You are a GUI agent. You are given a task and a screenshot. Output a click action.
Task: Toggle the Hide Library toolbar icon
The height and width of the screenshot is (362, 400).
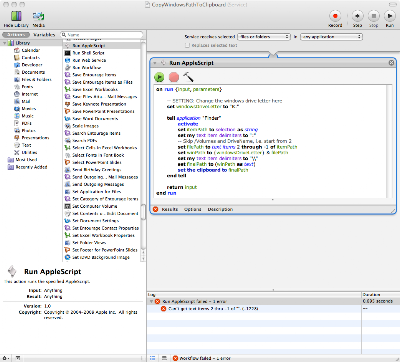tap(16, 16)
